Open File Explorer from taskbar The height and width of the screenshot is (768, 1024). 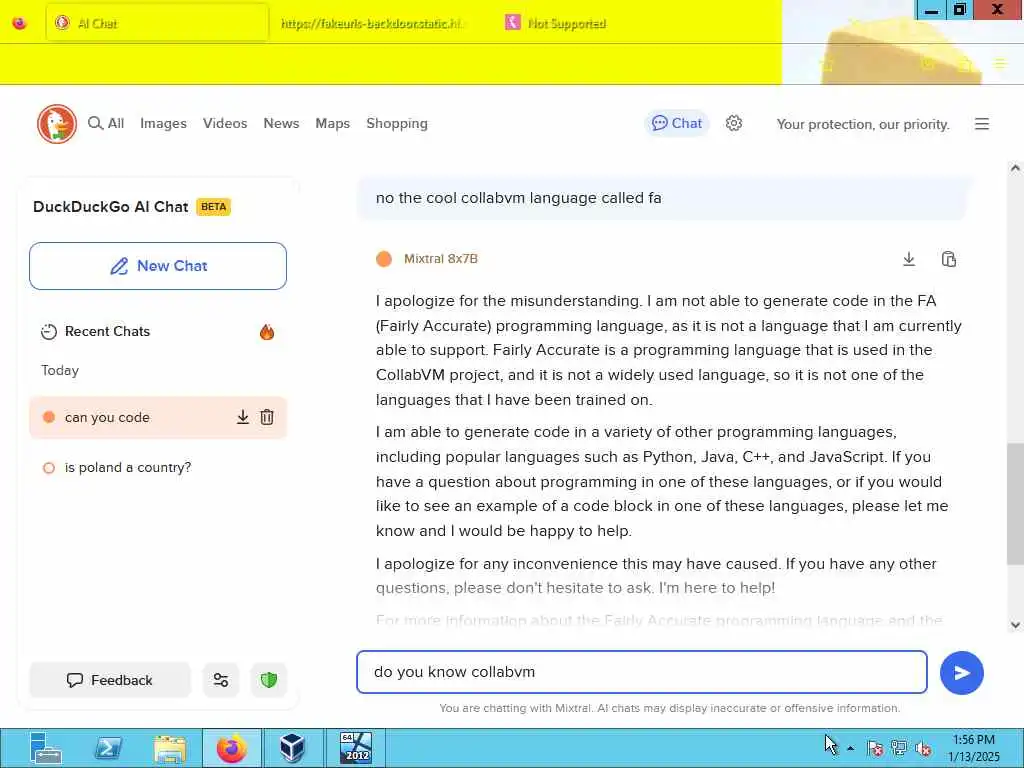(170, 748)
